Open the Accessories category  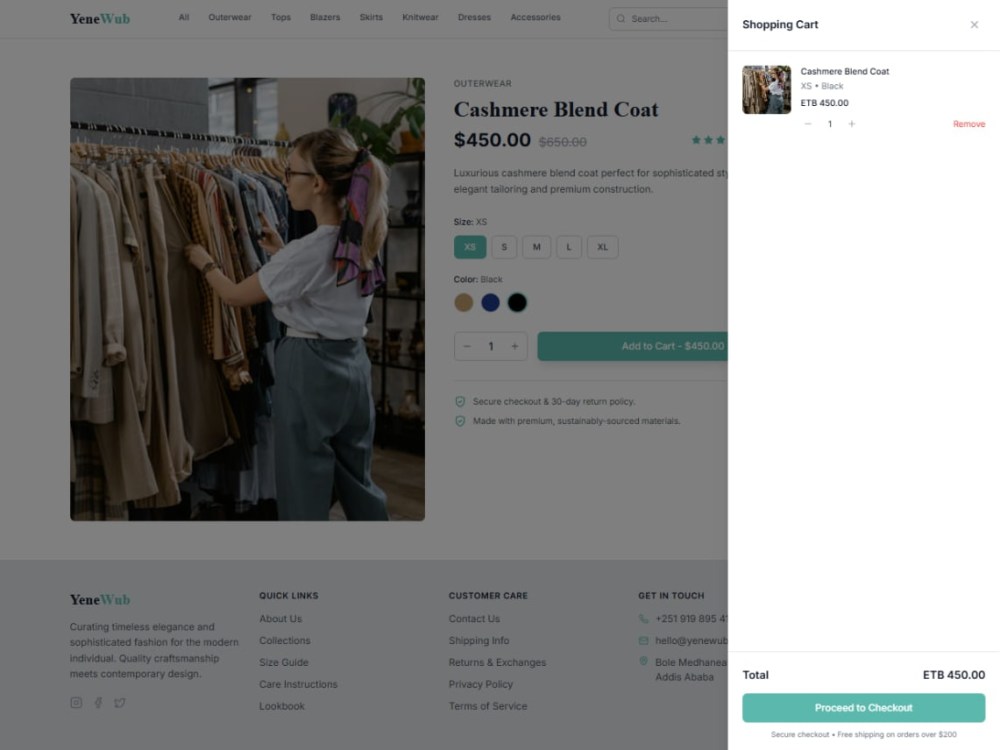coord(535,17)
